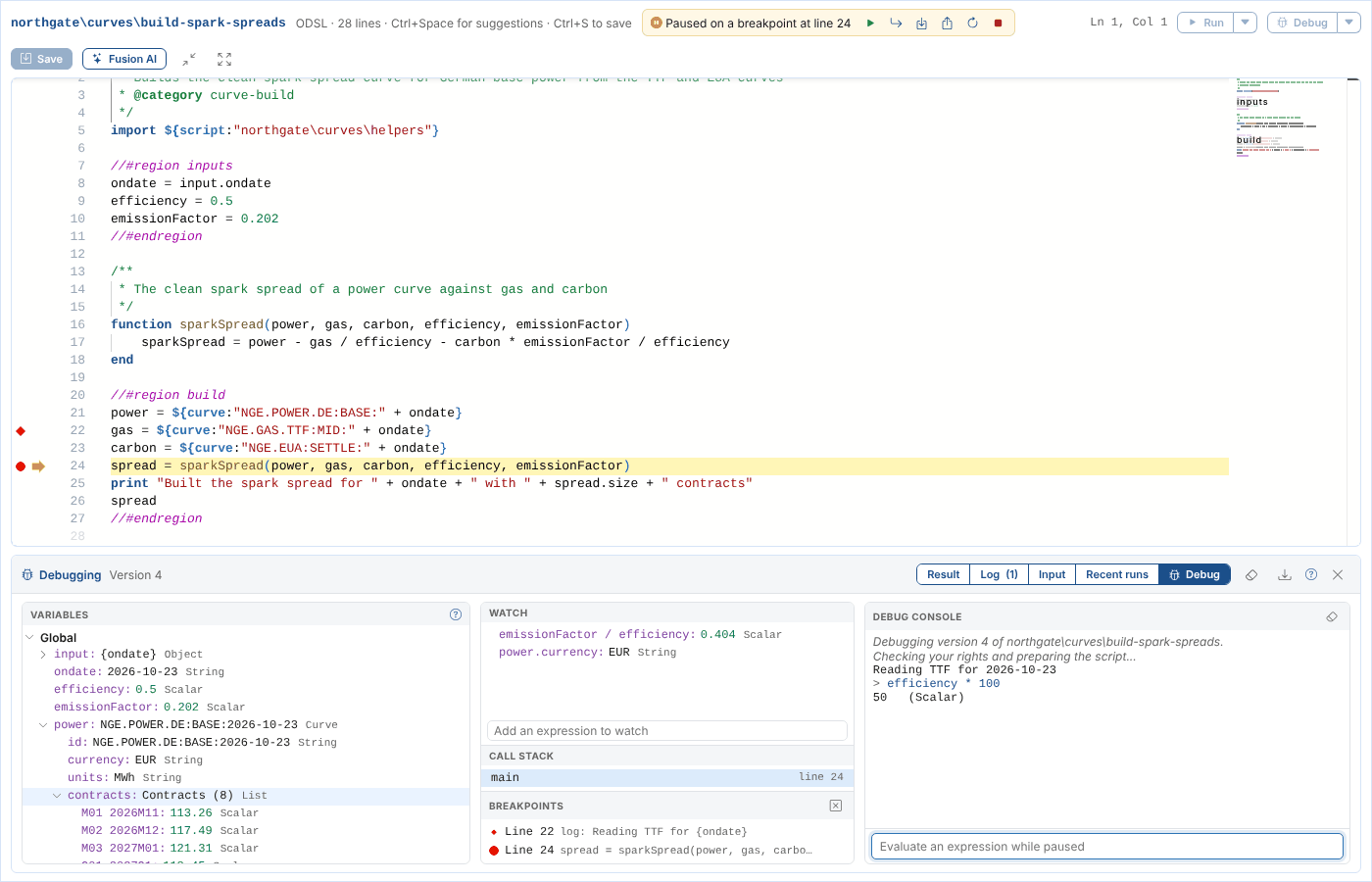1372x882 pixels.
Task: Collapse the editor with the shrink arrows icon
Action: (189, 60)
